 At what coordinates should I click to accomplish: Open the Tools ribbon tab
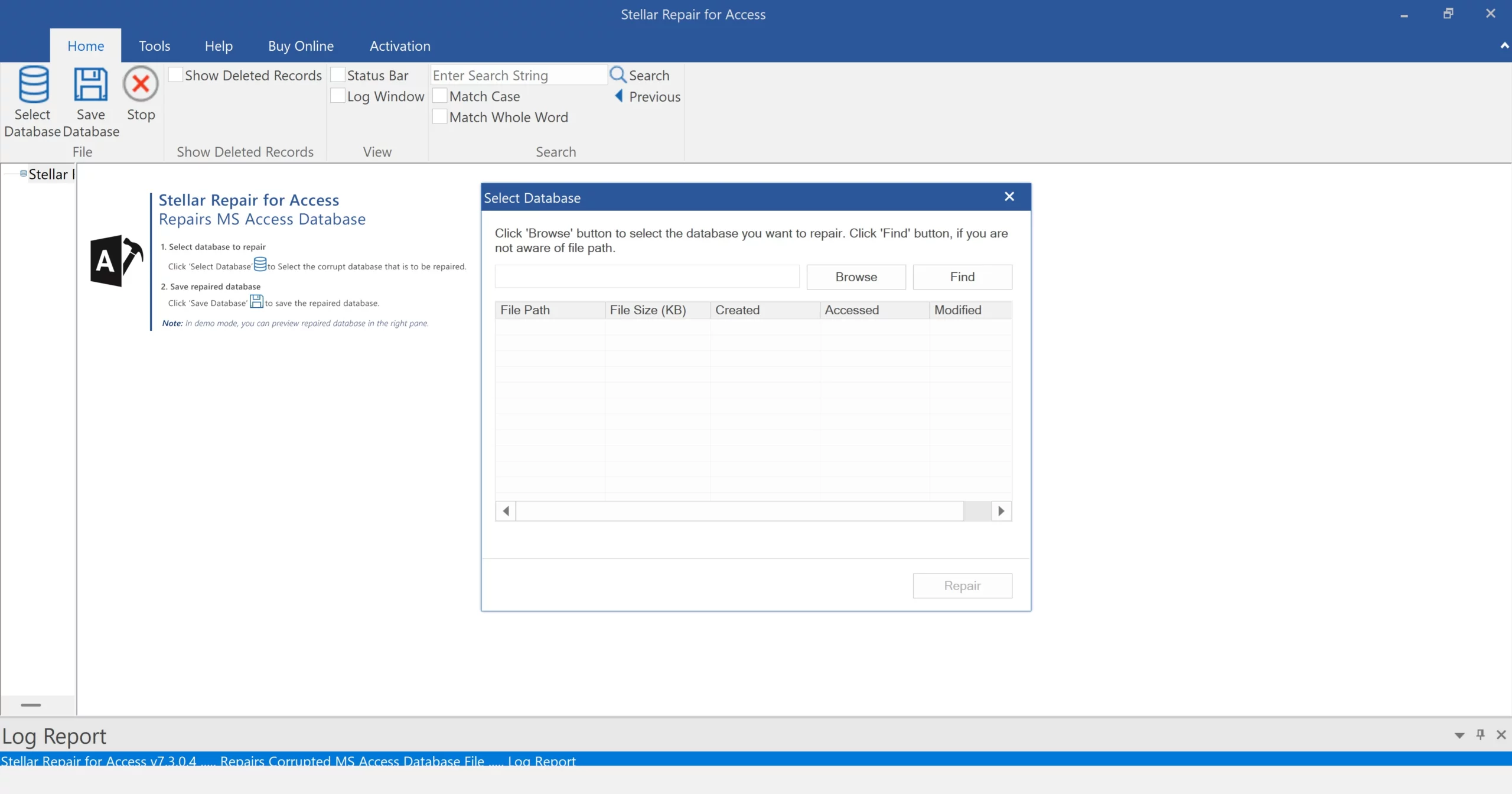click(154, 46)
